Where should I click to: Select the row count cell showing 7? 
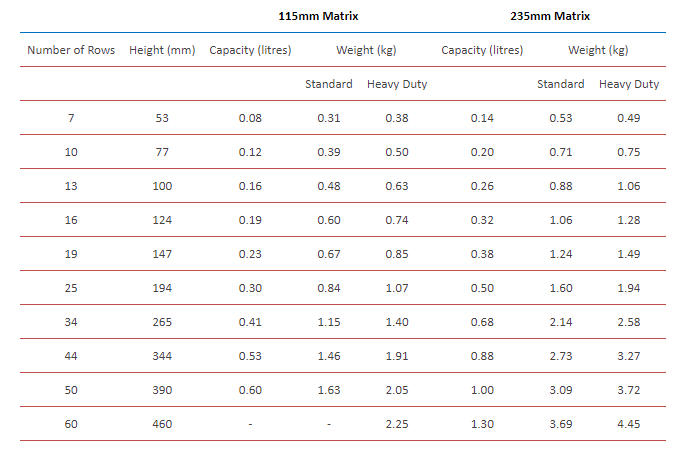(x=71, y=118)
